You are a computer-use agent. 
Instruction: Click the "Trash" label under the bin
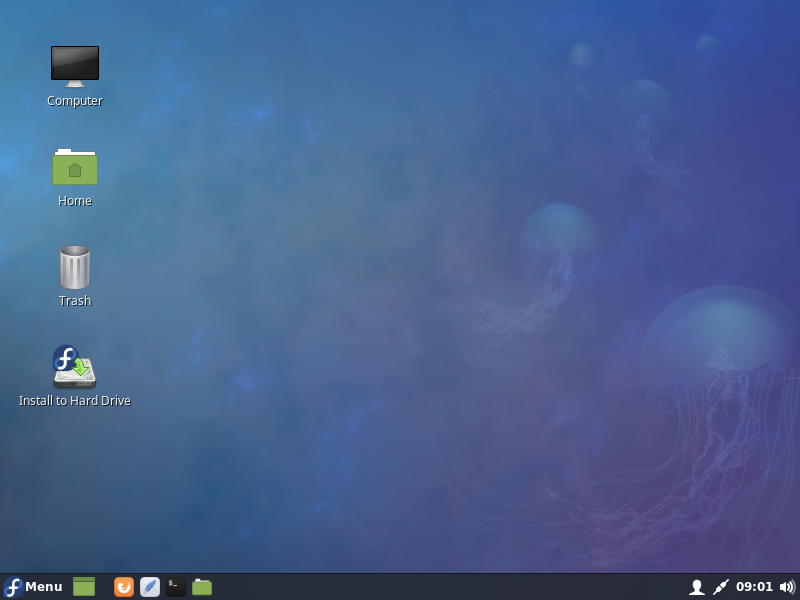click(x=75, y=301)
